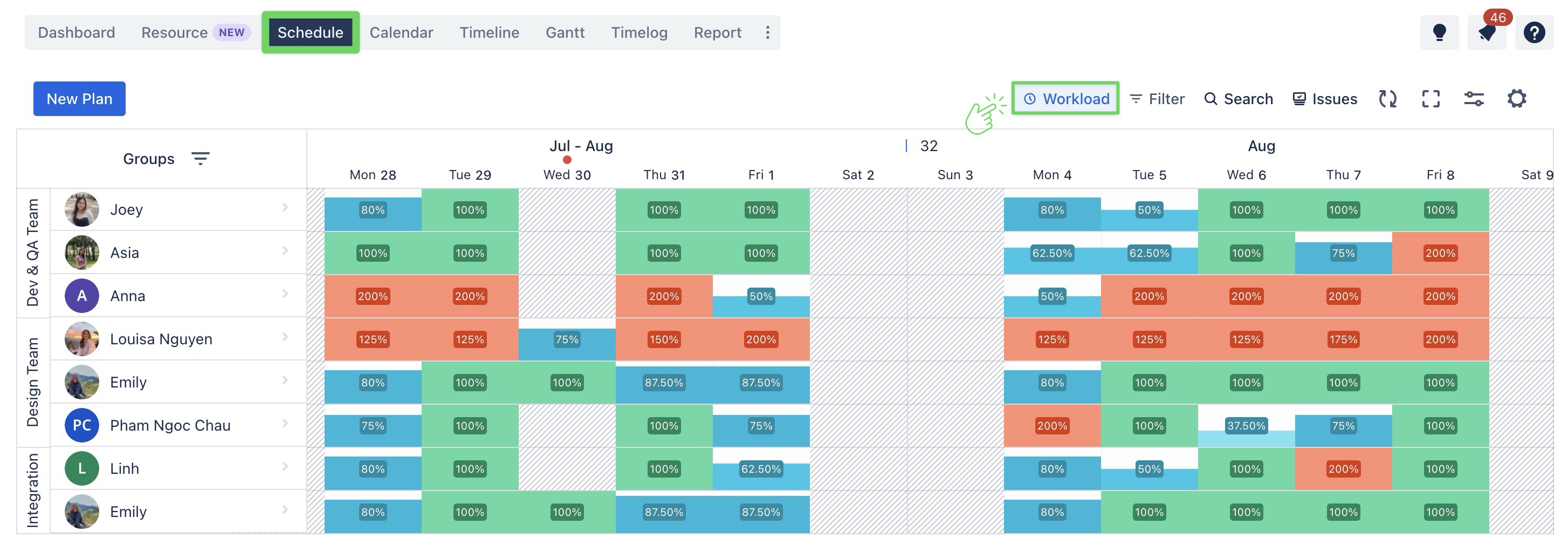Screen dimensions: 1568x558
Task: Click Anna's 200% overload cell on Mon 28
Action: 372,296
